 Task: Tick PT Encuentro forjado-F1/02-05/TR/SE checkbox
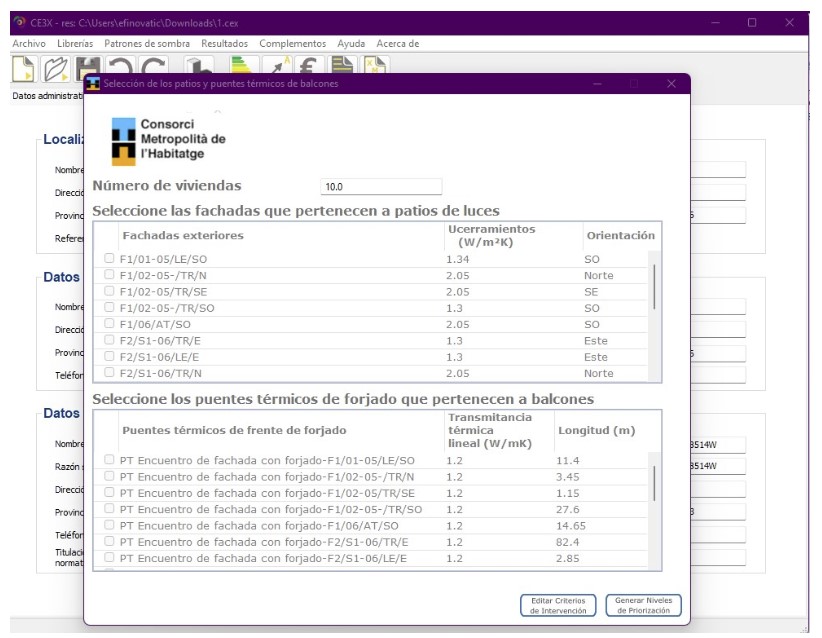pyautogui.click(x=109, y=492)
